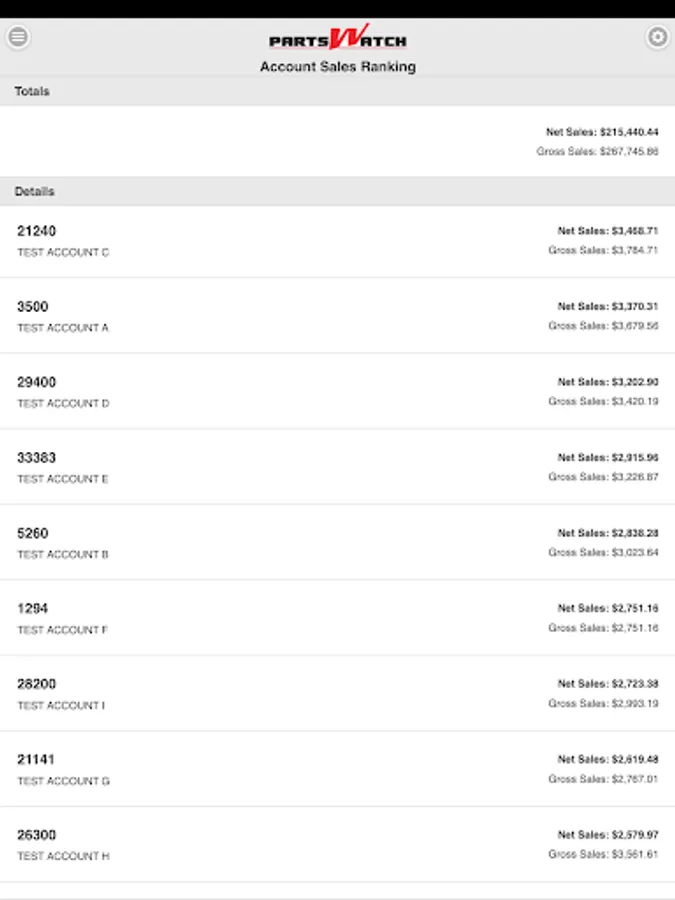Screen dimensions: 675x900
Task: Tap the Account Sales Ranking title
Action: click(338, 67)
